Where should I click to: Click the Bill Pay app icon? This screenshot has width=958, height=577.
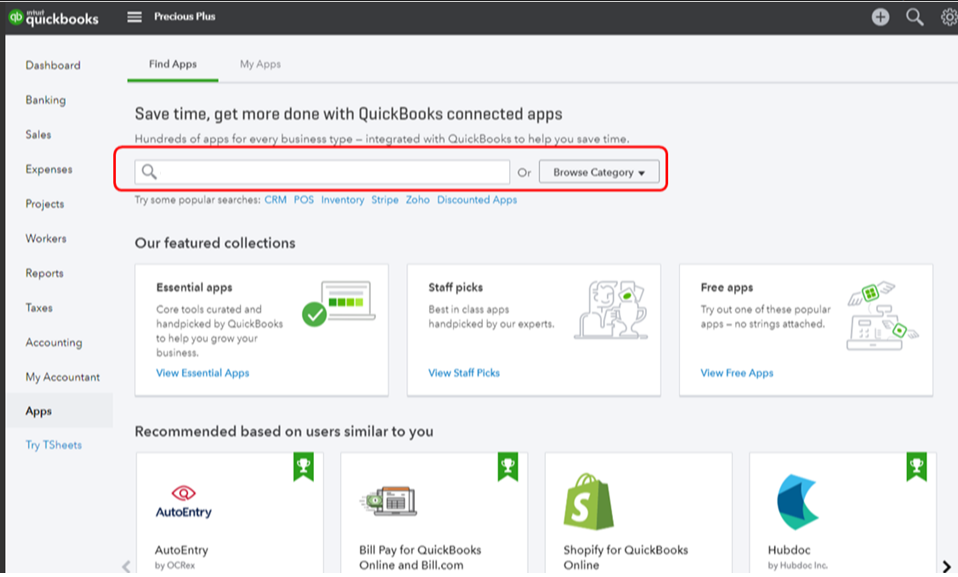(x=387, y=502)
